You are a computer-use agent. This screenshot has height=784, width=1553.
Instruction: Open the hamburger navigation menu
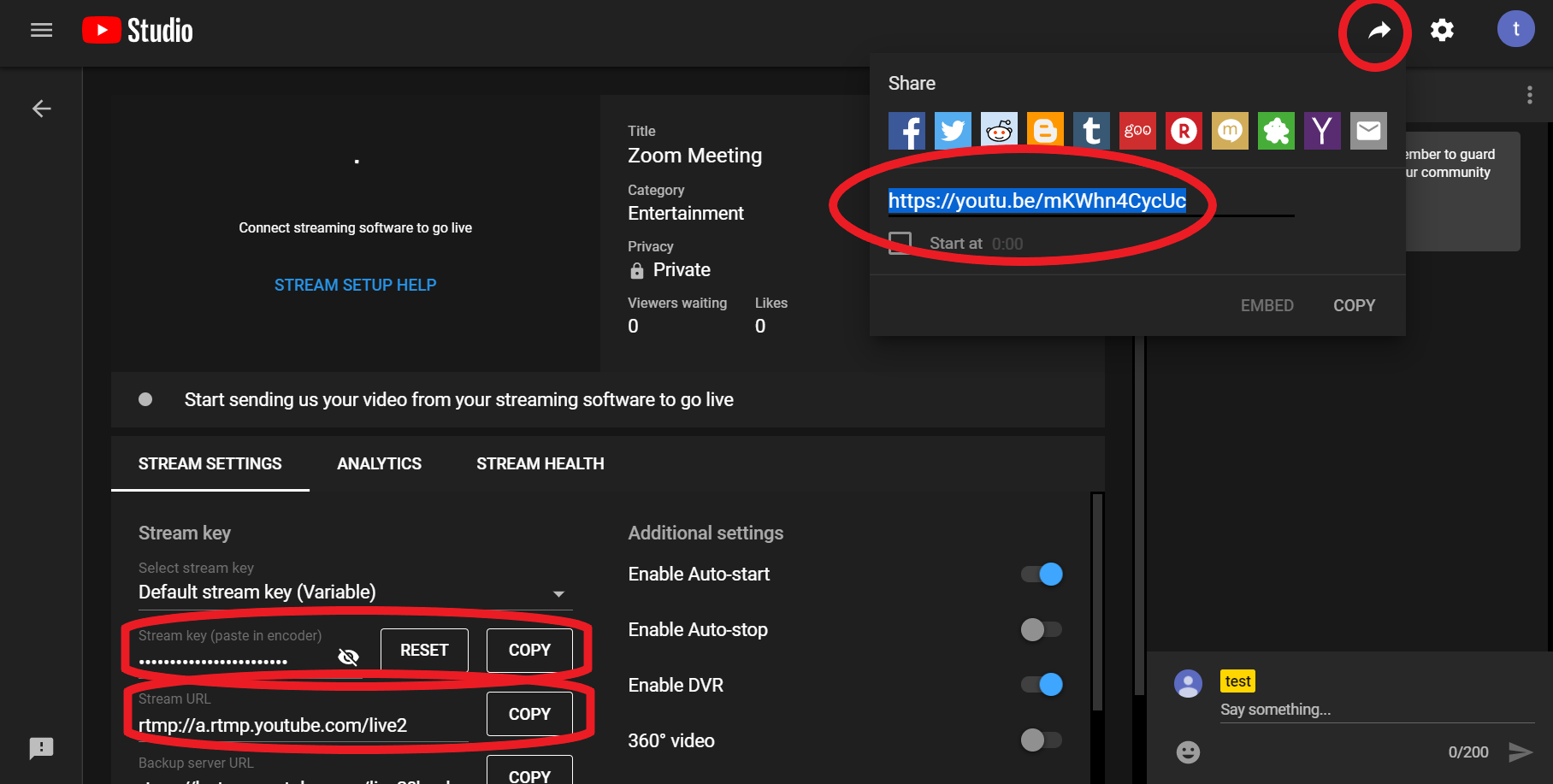point(41,30)
